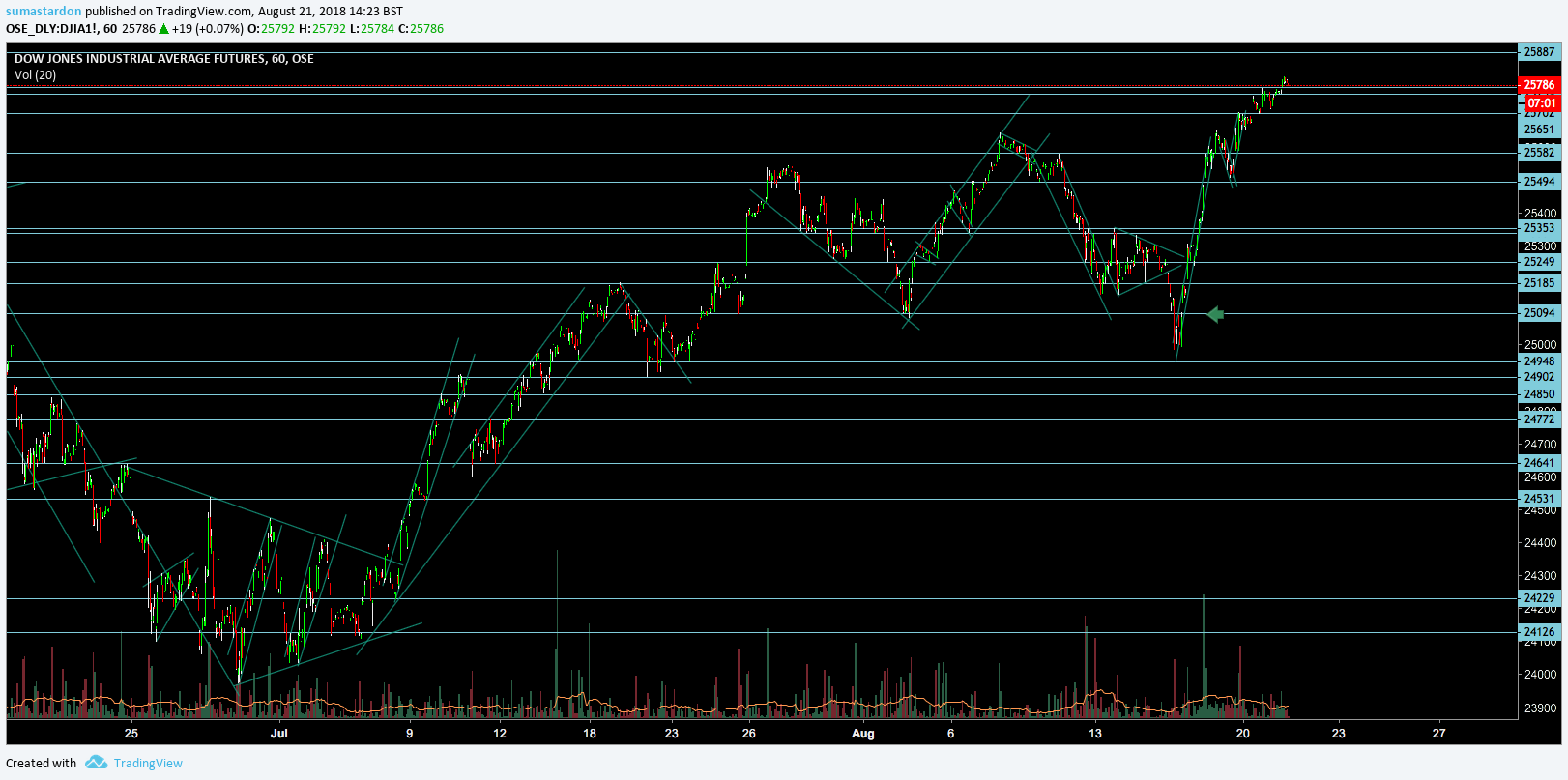Click the Vol (20) indicator label
1568x780 pixels.
tap(36, 75)
